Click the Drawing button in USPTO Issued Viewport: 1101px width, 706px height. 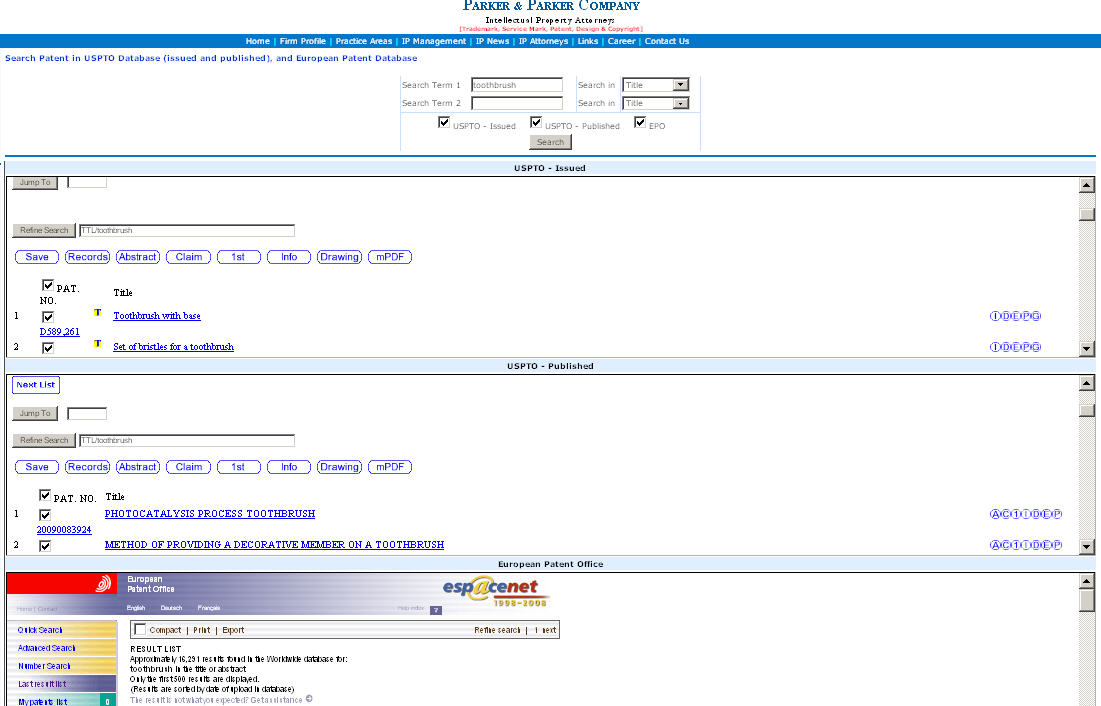tap(339, 257)
